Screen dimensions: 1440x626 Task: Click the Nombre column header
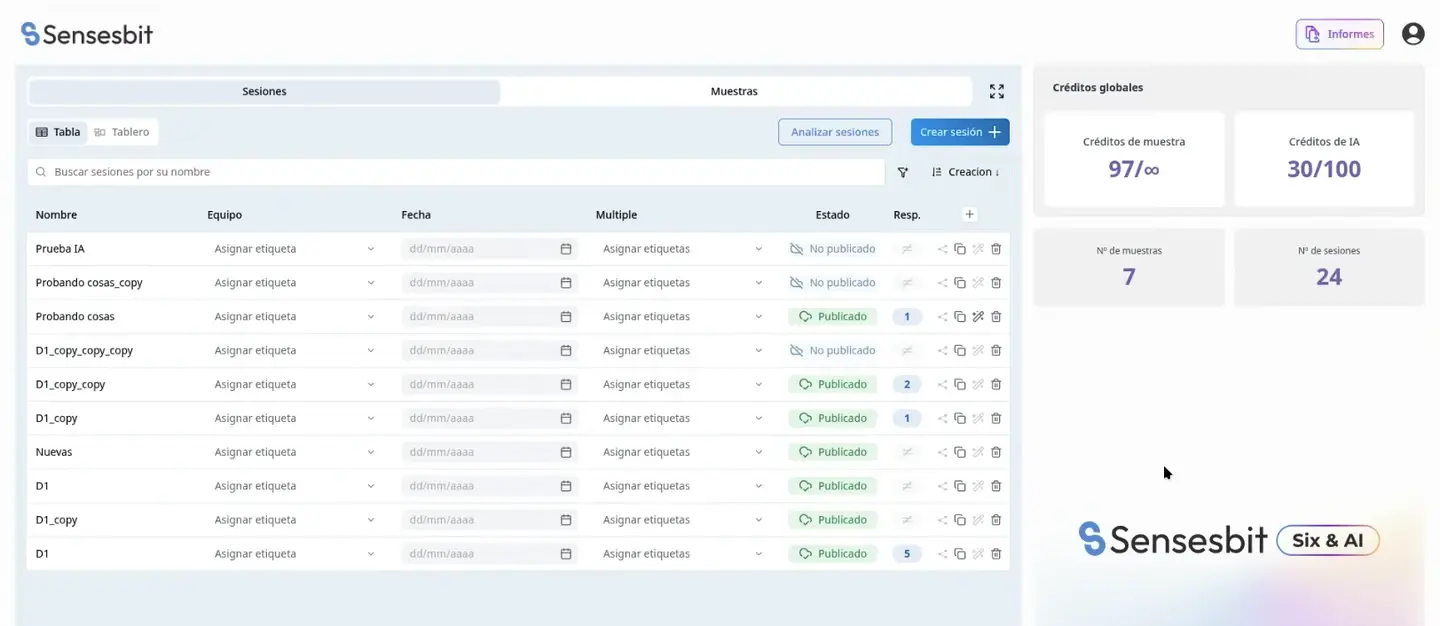point(56,215)
